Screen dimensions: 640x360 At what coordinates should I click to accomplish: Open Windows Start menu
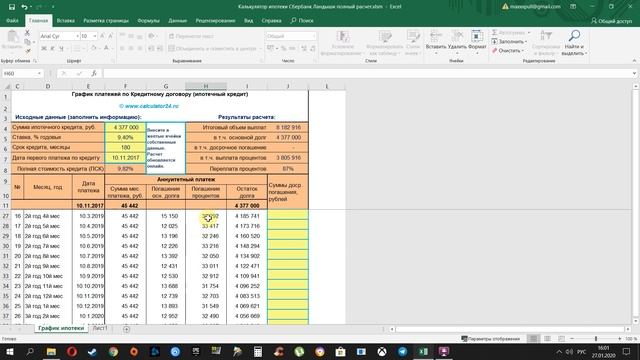9,351
